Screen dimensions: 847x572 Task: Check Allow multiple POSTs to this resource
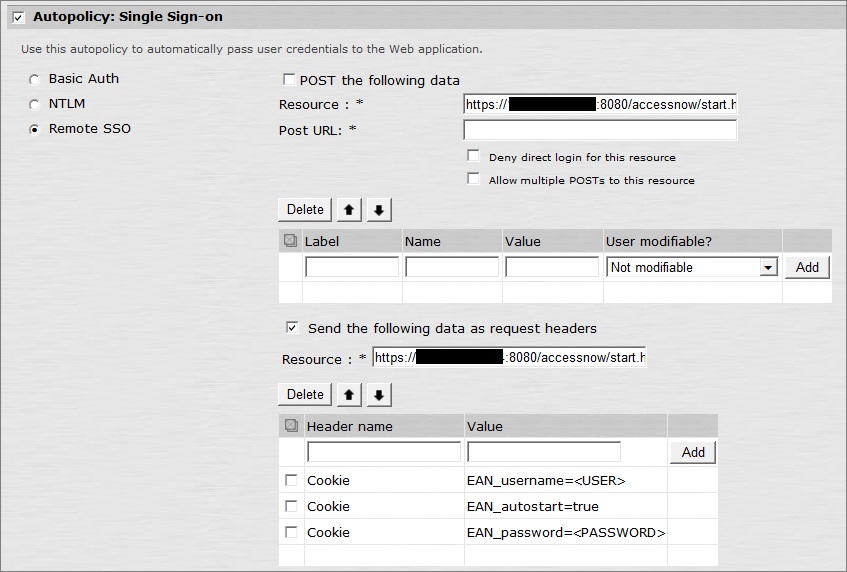tap(474, 180)
